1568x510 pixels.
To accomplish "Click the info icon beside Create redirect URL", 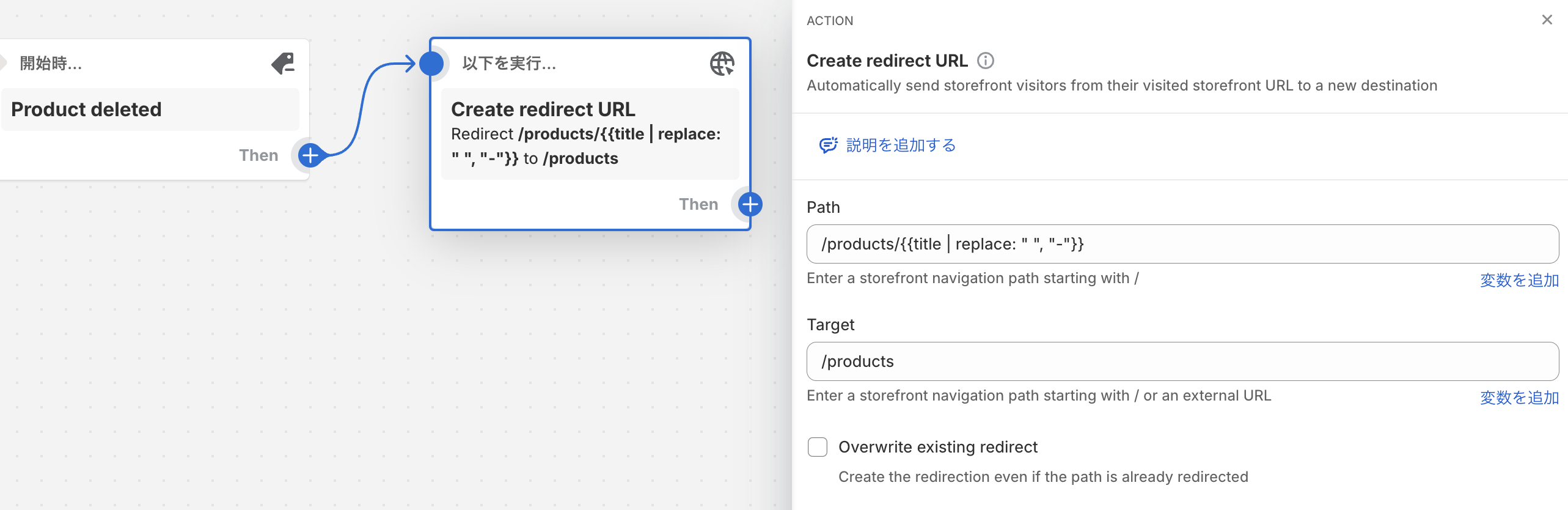I will click(986, 61).
